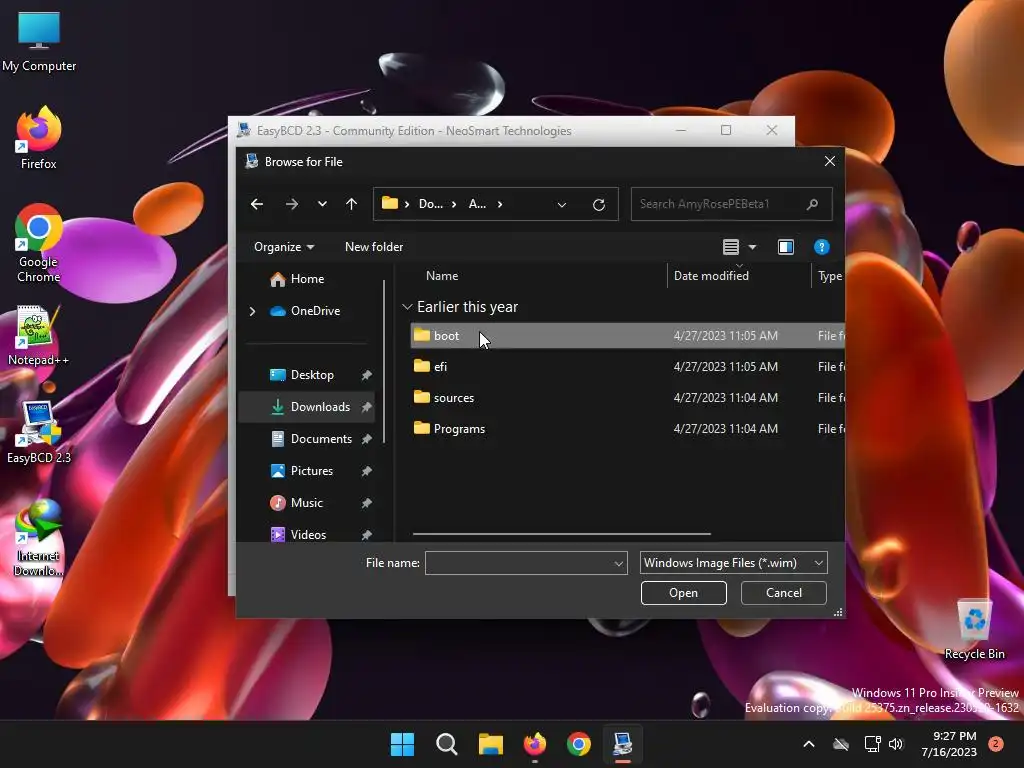Open File Explorer from the taskbar

click(490, 744)
